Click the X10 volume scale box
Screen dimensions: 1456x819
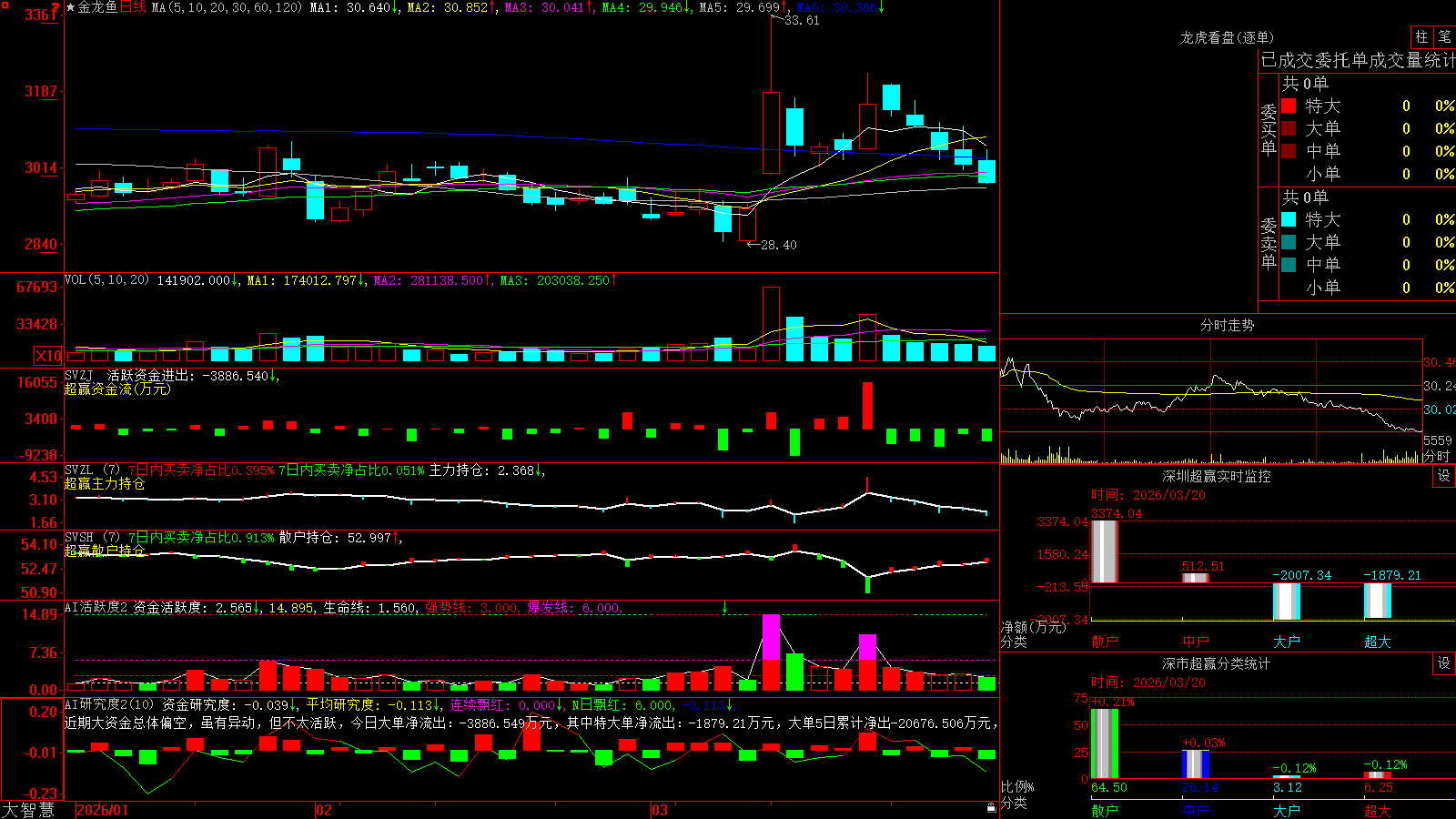tap(48, 356)
